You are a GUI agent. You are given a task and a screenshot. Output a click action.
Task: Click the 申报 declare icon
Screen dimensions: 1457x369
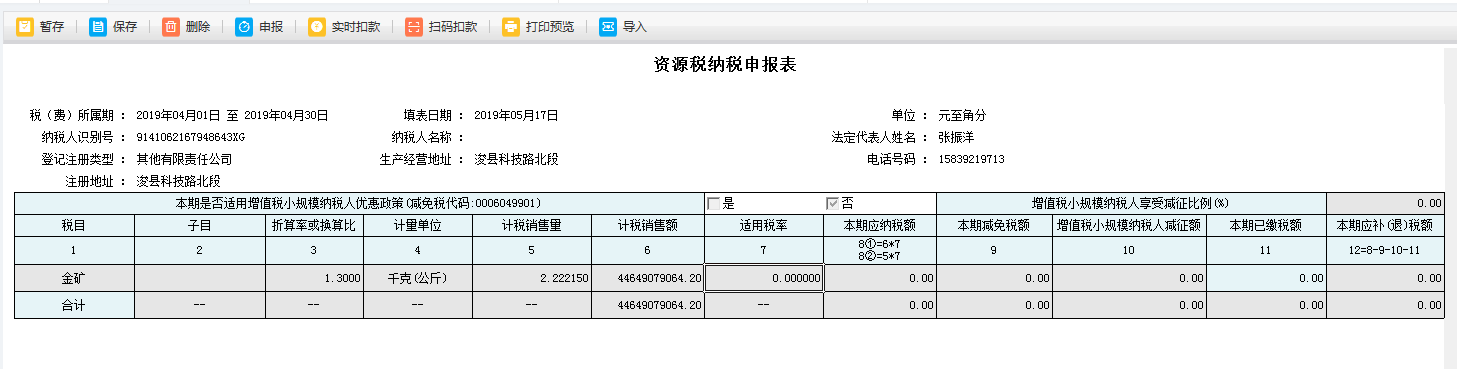244,27
